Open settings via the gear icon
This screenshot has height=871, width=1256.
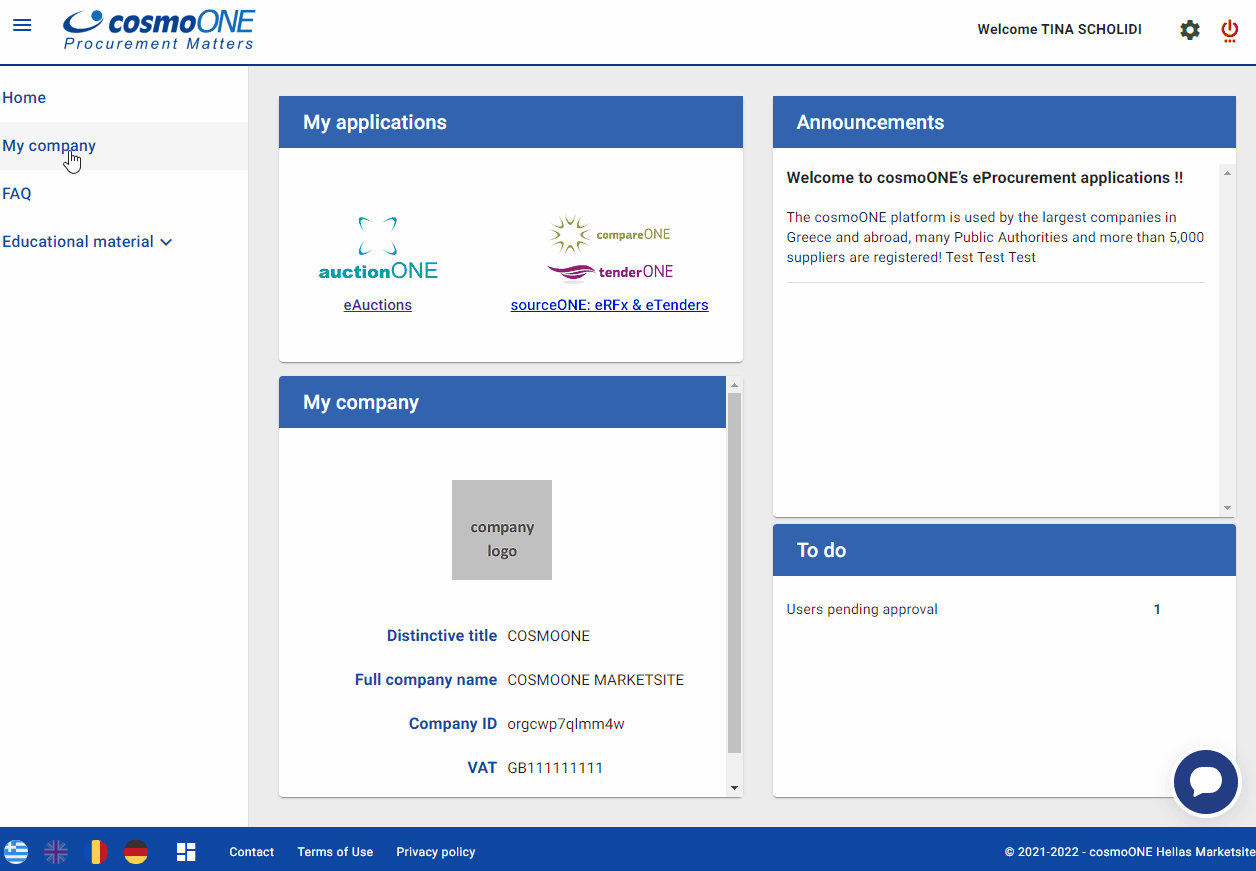pos(1190,30)
